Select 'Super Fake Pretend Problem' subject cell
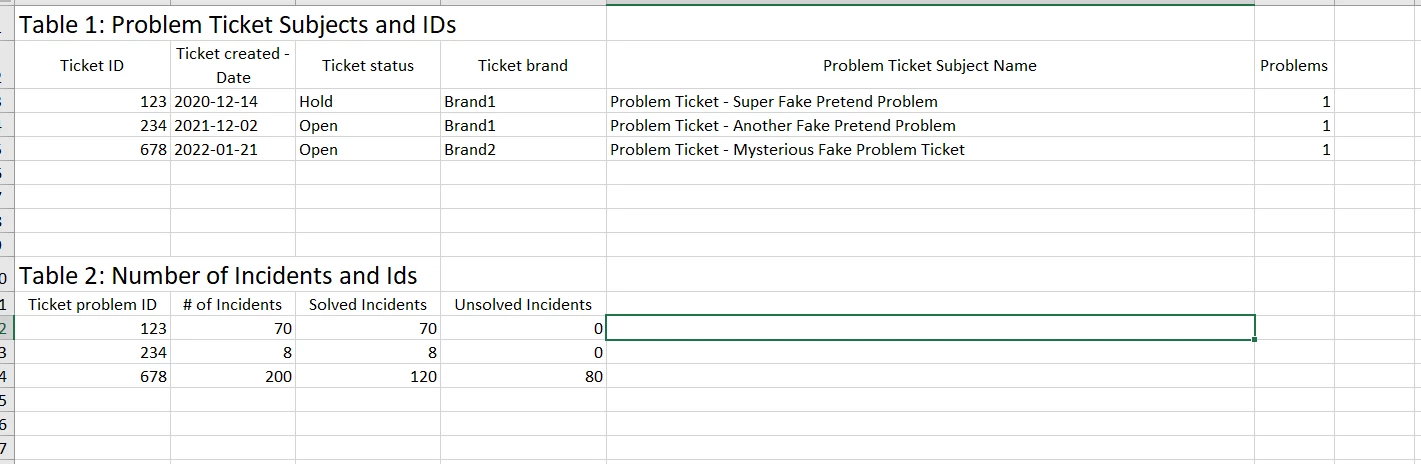The width and height of the screenshot is (1421, 464). tap(930, 102)
